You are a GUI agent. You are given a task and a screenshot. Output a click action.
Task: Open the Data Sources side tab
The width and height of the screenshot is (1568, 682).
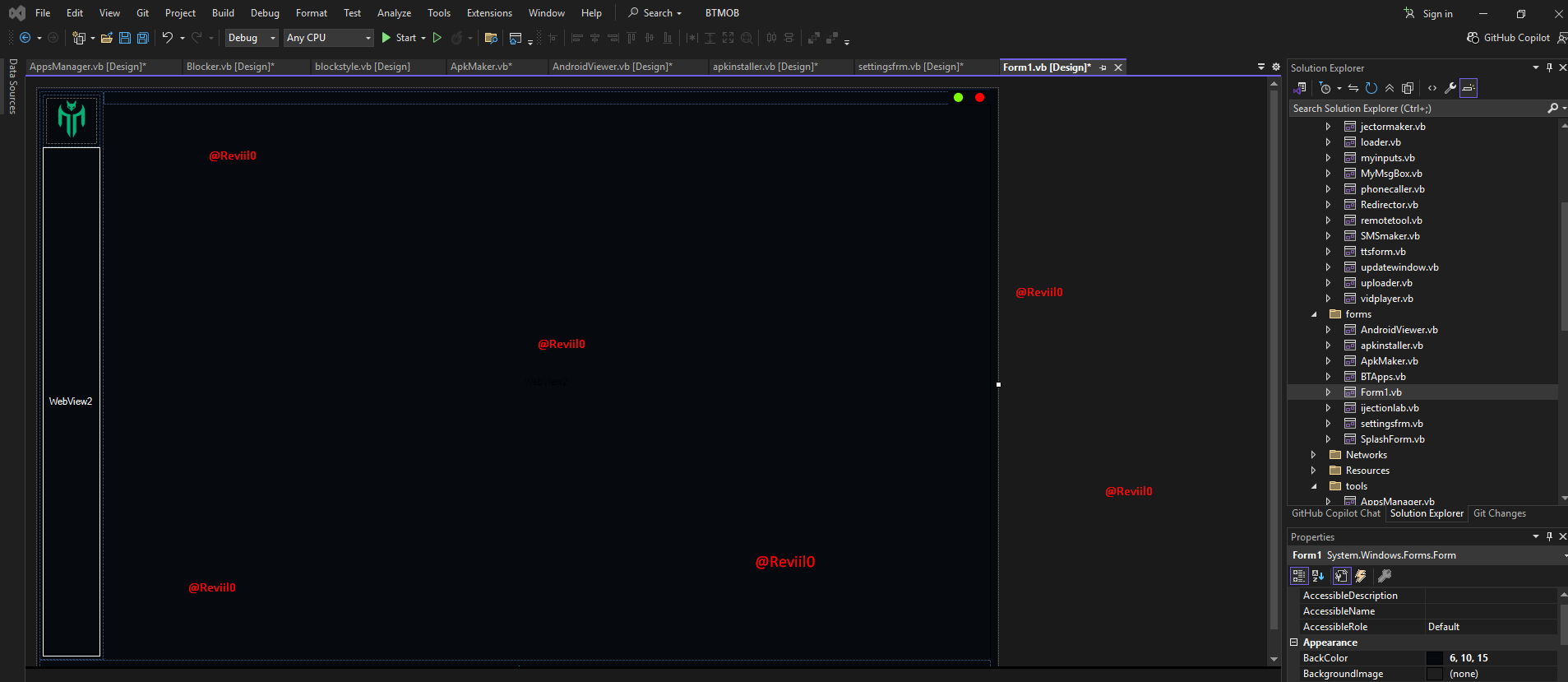tap(12, 86)
